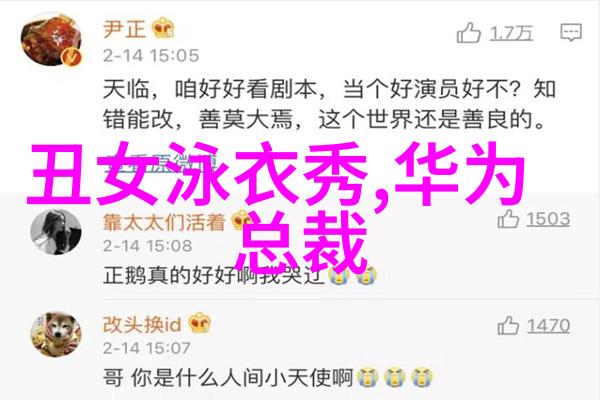View the 1470 likes count
This screenshot has width=600, height=400.
548,326
